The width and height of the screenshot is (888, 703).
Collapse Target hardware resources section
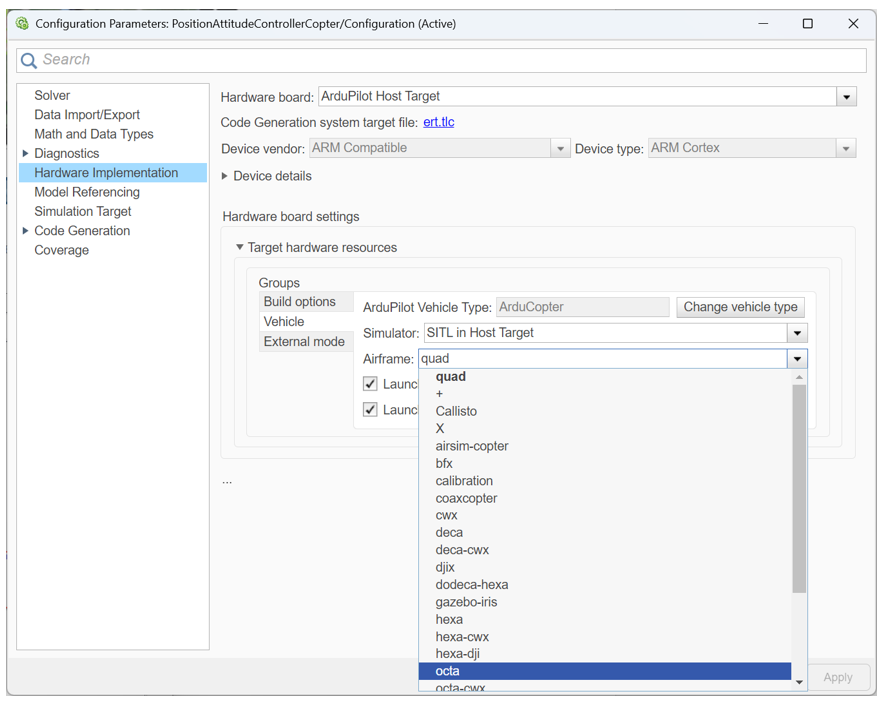[x=240, y=248]
